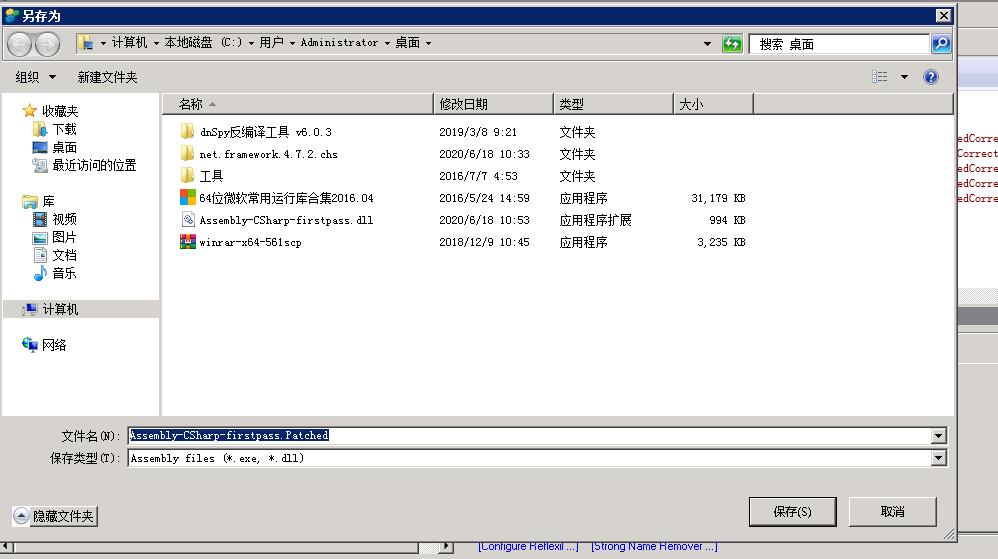Image resolution: width=998 pixels, height=559 pixels.
Task: Select the winrar-x64-561scp application file
Action: tap(250, 242)
